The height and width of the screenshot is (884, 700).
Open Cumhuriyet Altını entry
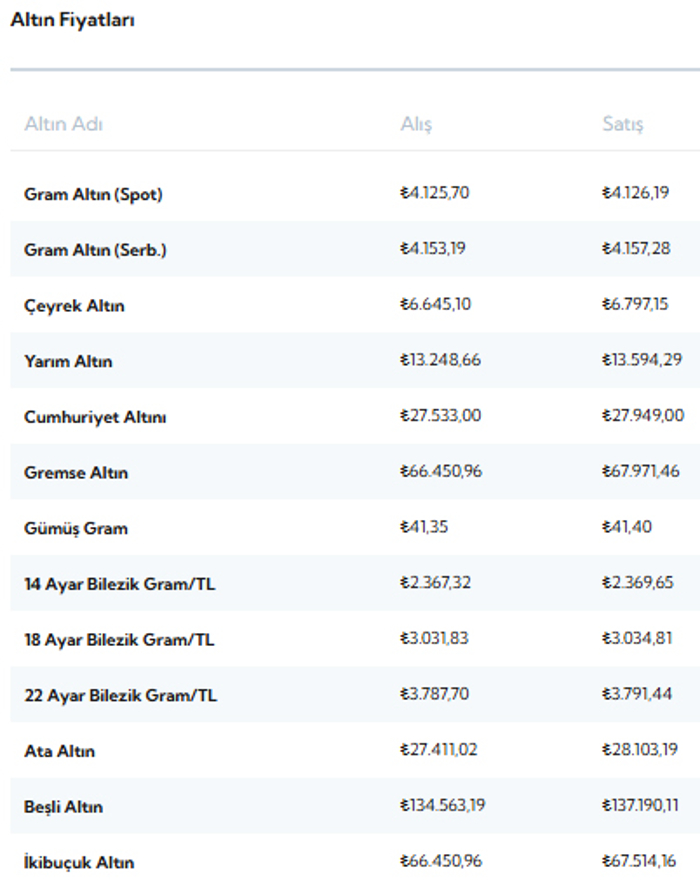tap(355, 416)
